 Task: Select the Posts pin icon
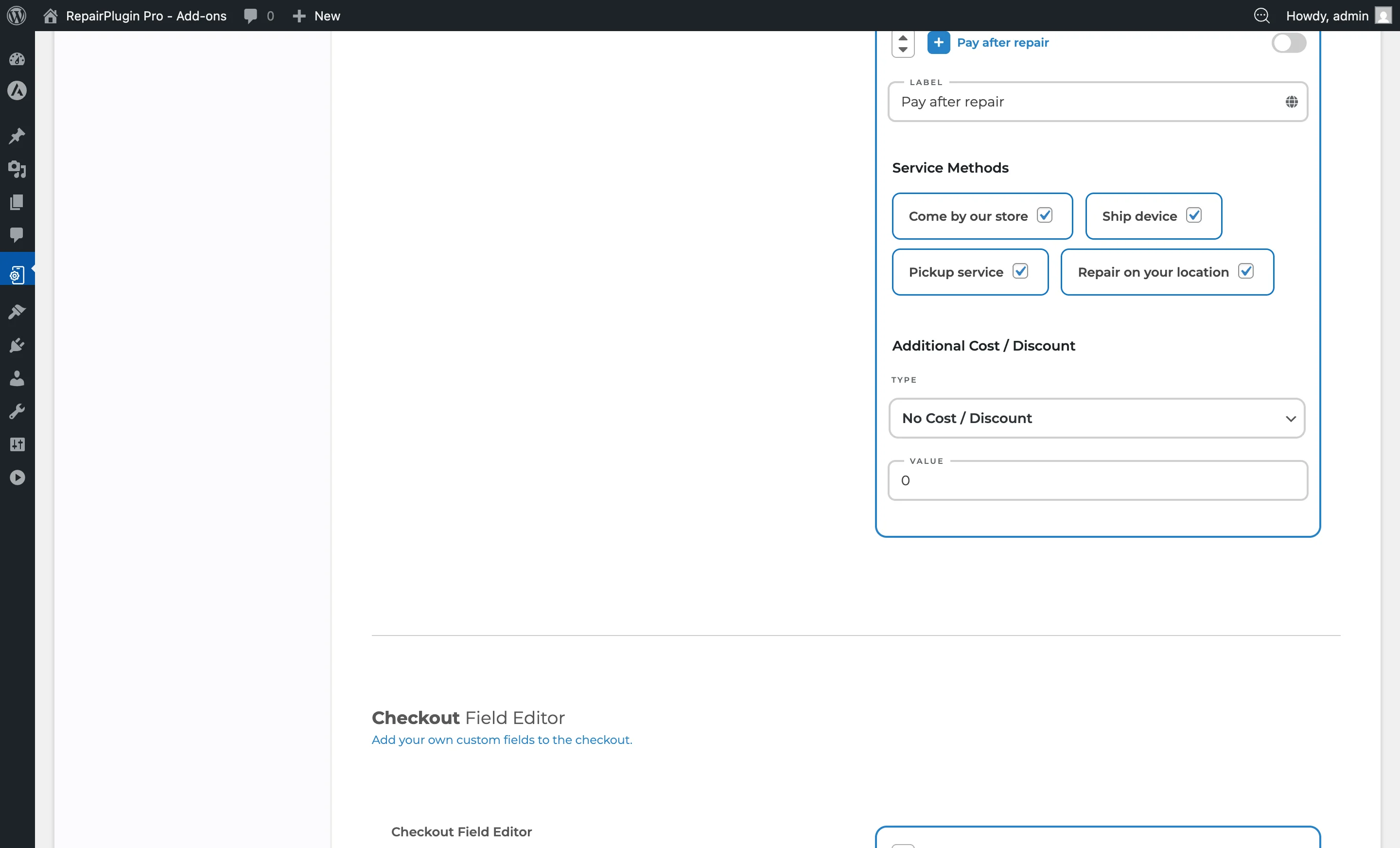point(17,135)
